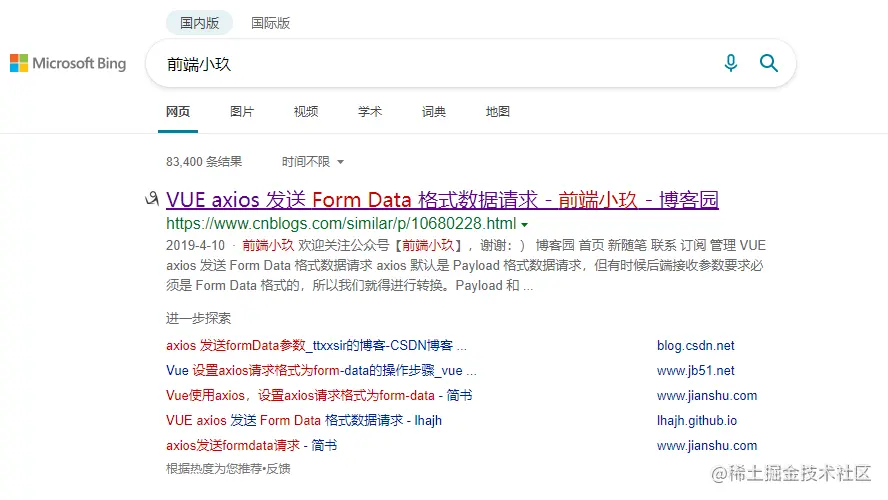888x500 pixels.
Task: Click the icon left of the VUE axios result title
Action: coord(152,199)
